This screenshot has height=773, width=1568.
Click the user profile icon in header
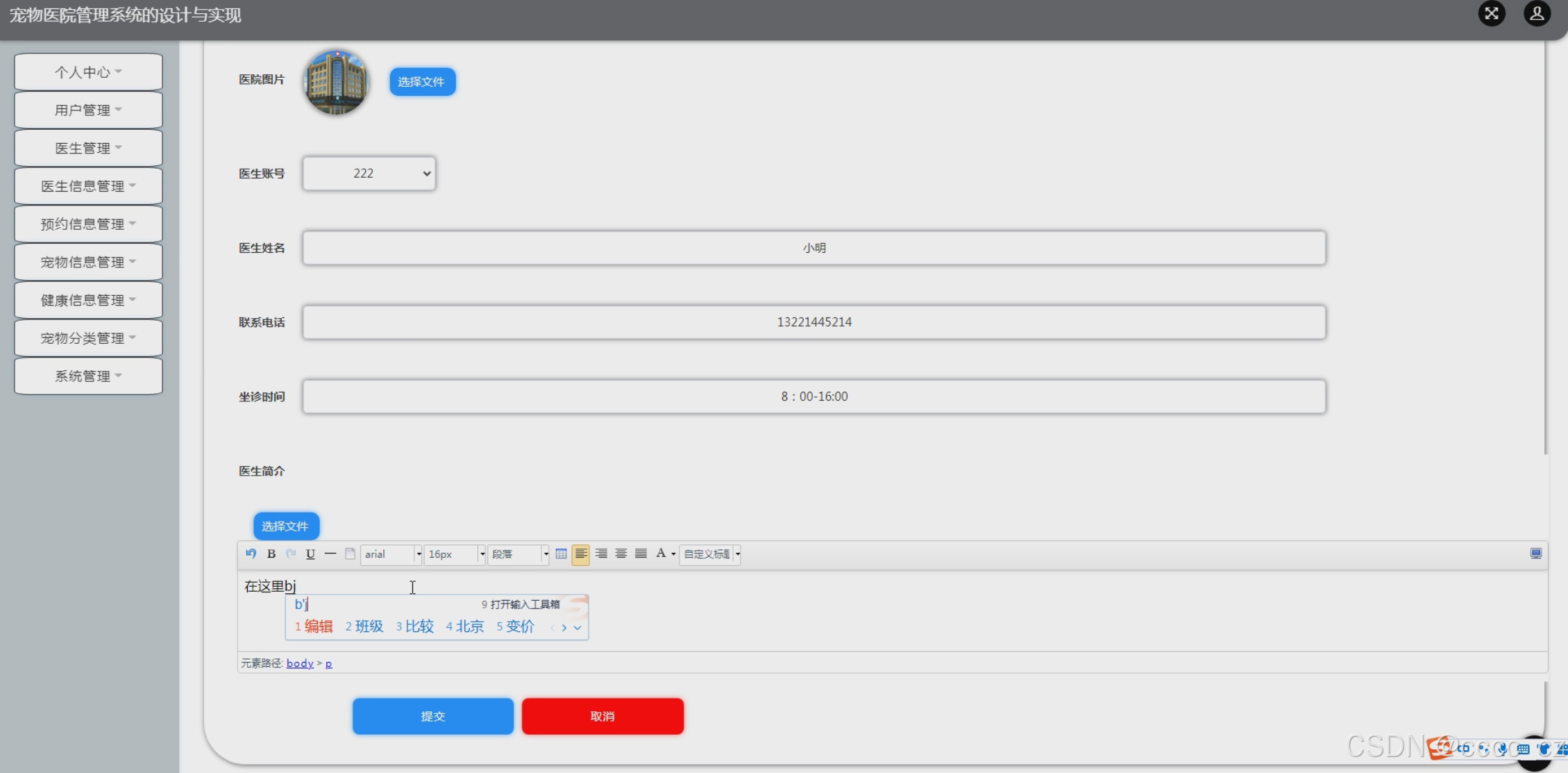(1537, 13)
